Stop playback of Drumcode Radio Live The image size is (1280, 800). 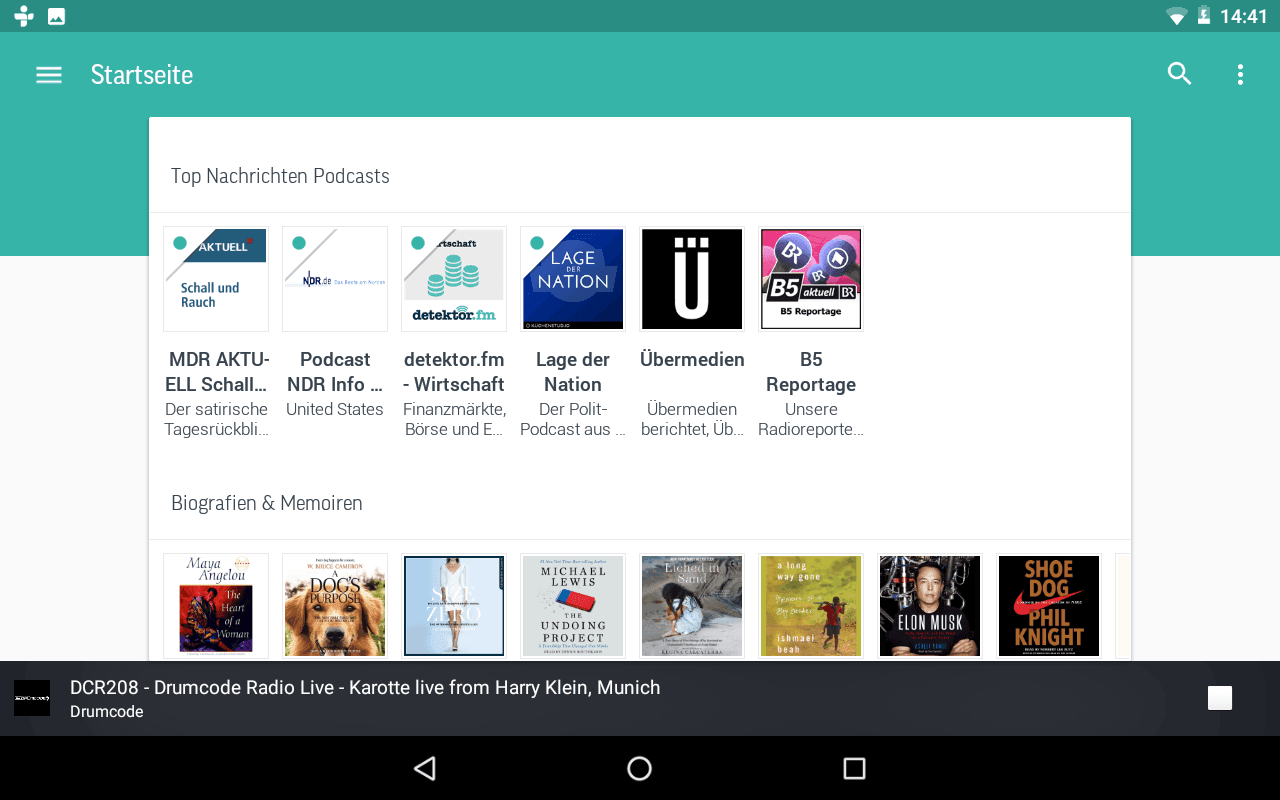(x=1220, y=698)
